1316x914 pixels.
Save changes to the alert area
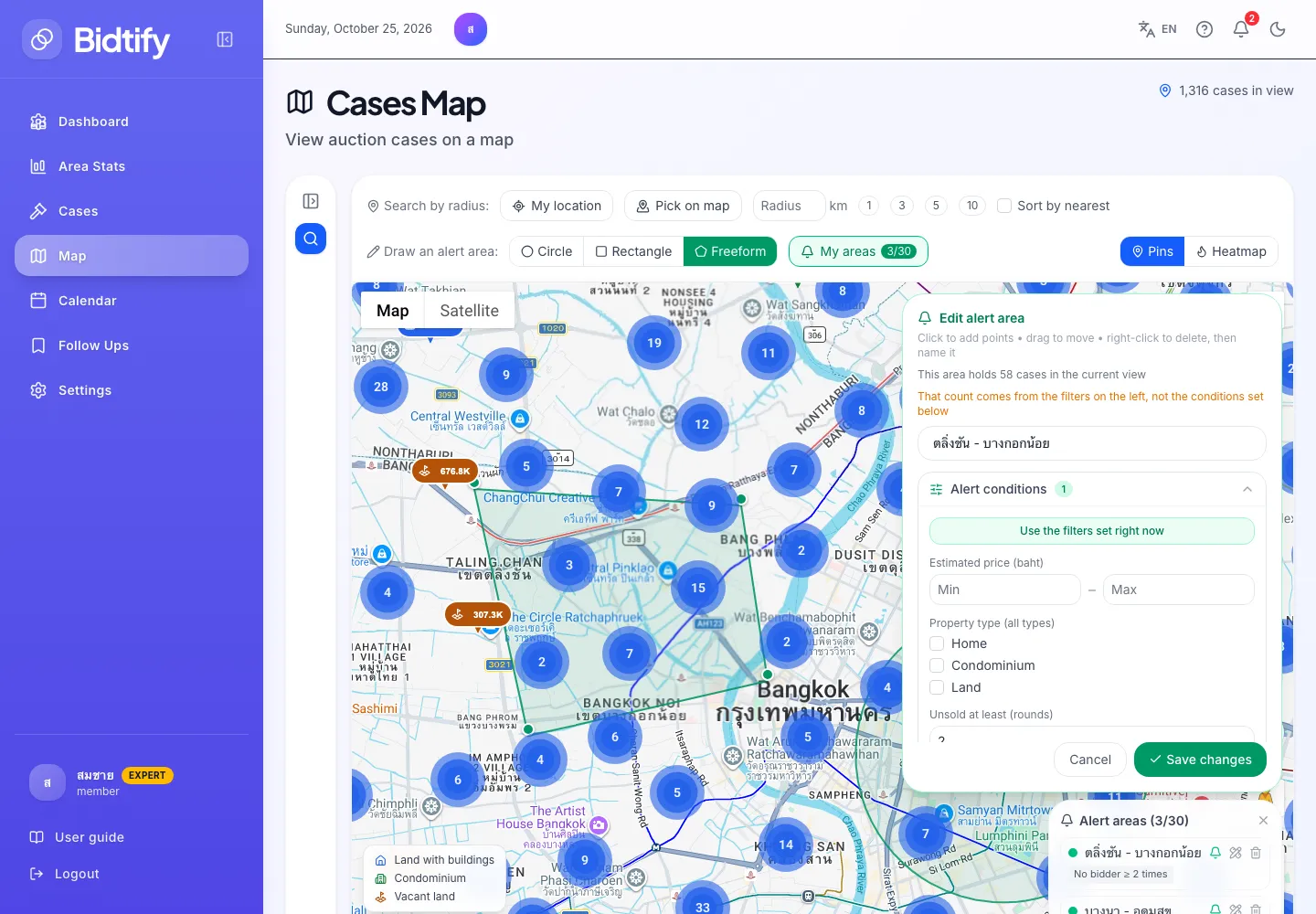pos(1200,760)
